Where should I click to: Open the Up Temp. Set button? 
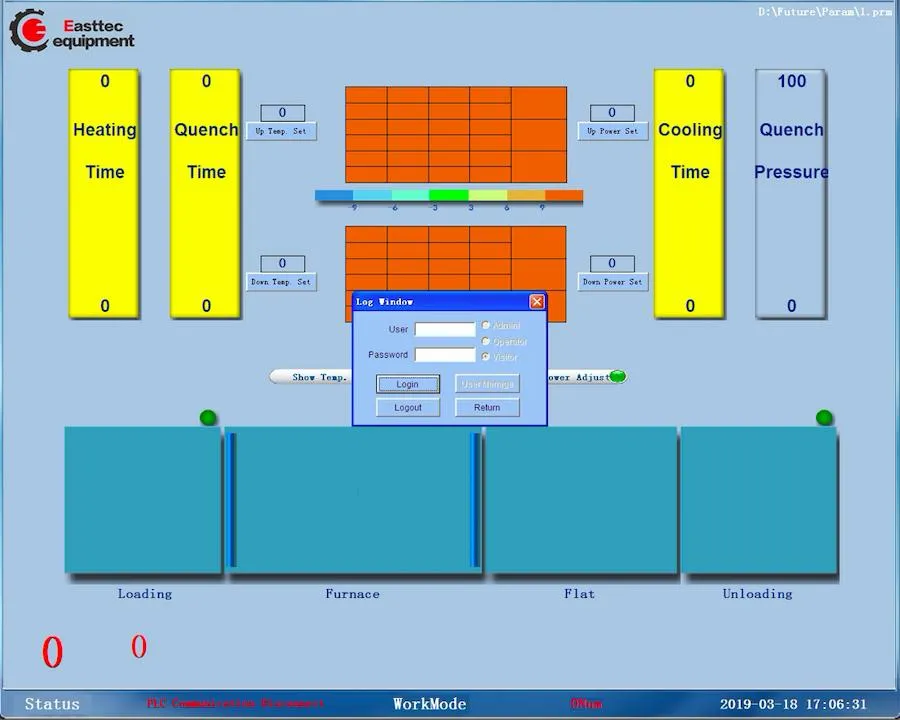pyautogui.click(x=282, y=131)
